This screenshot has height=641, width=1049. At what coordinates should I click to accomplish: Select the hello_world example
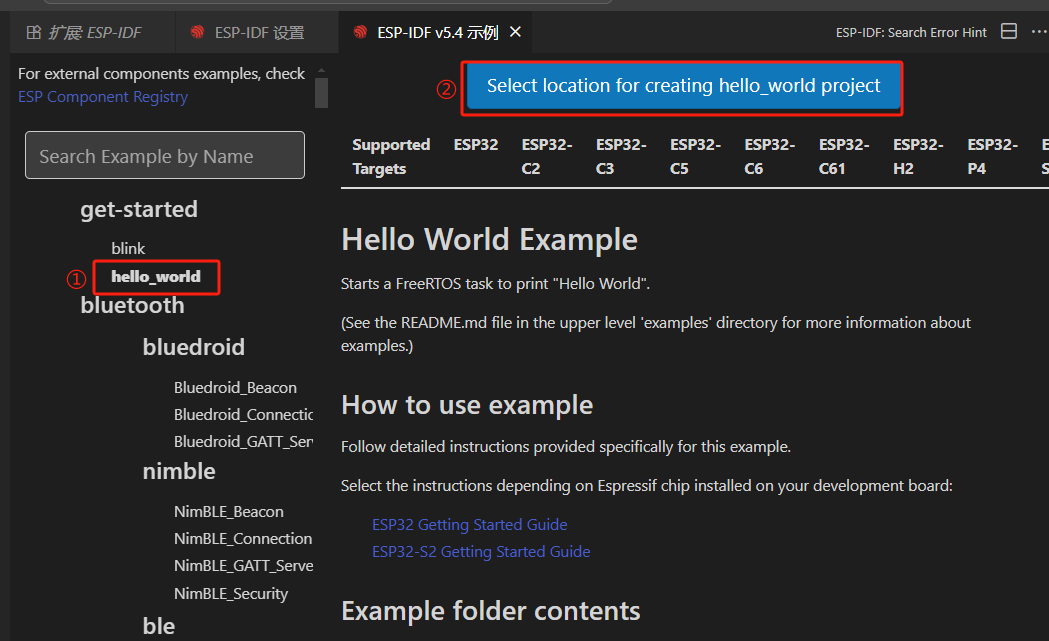point(155,277)
